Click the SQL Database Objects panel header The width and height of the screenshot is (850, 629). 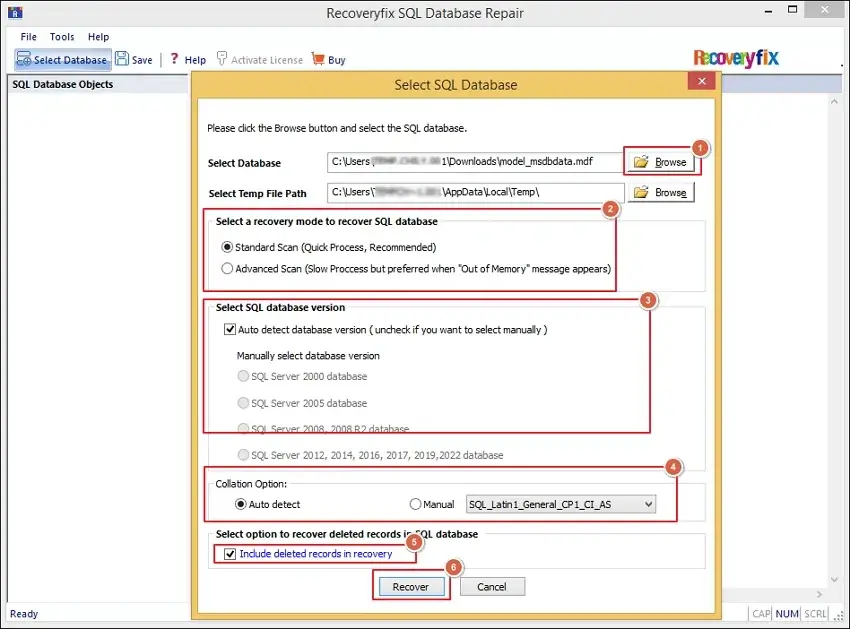pyautogui.click(x=98, y=84)
